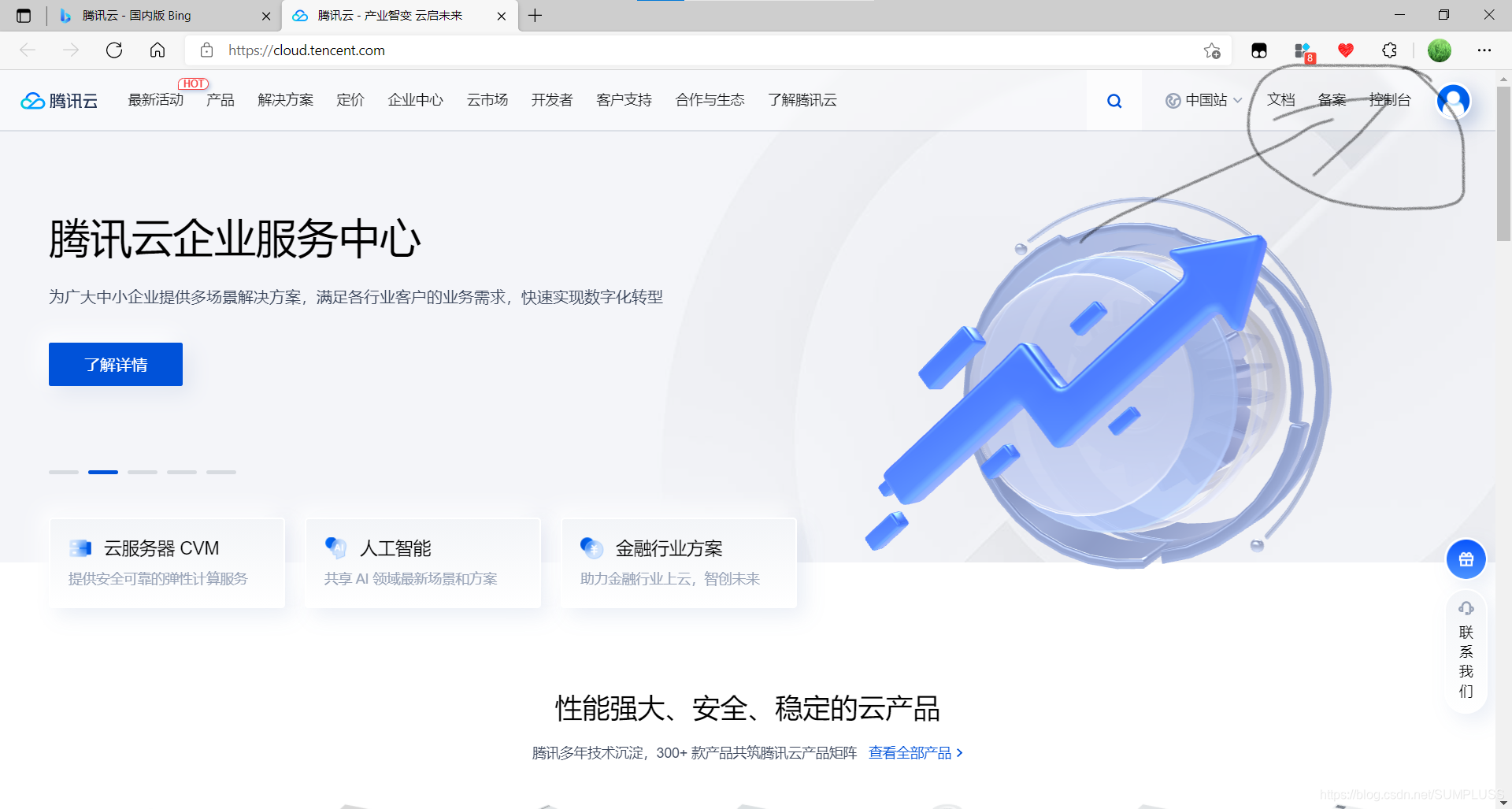Click the Tencent Cloud logo
This screenshot has width=1512, height=809.
(x=58, y=100)
